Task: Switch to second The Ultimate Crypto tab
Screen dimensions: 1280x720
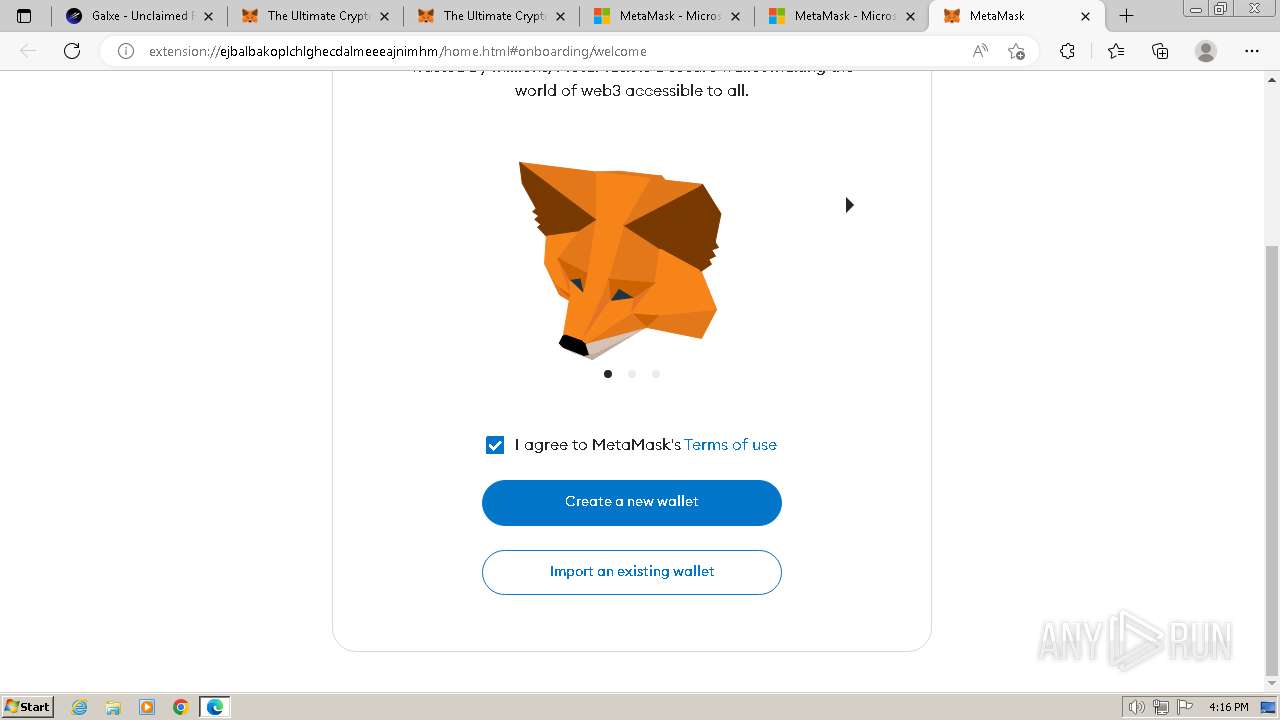Action: click(x=494, y=16)
